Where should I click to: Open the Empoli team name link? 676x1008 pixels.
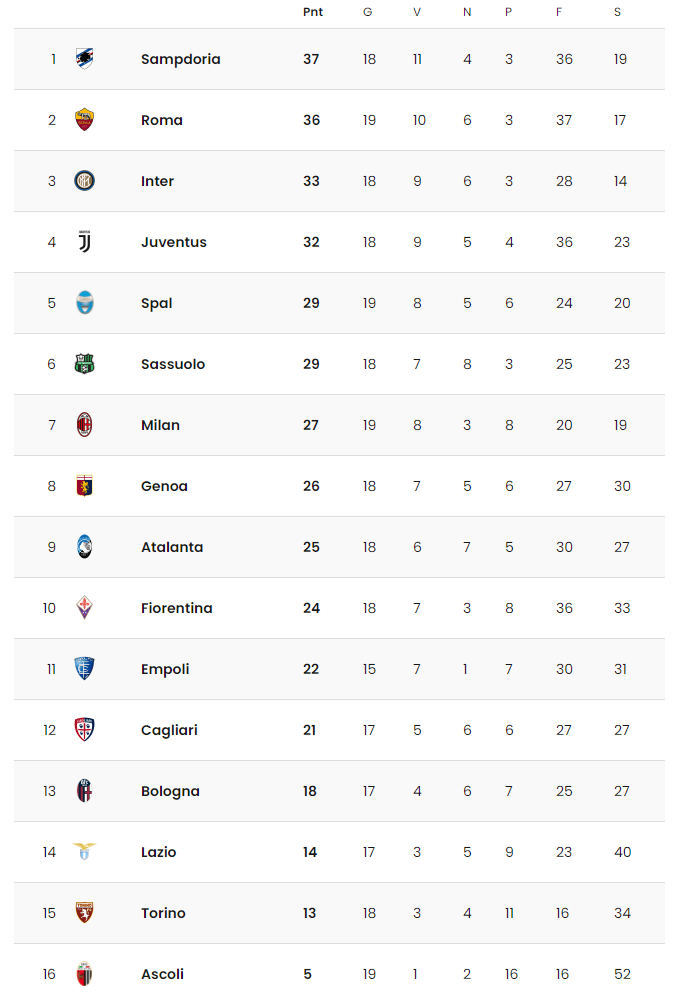pos(165,669)
